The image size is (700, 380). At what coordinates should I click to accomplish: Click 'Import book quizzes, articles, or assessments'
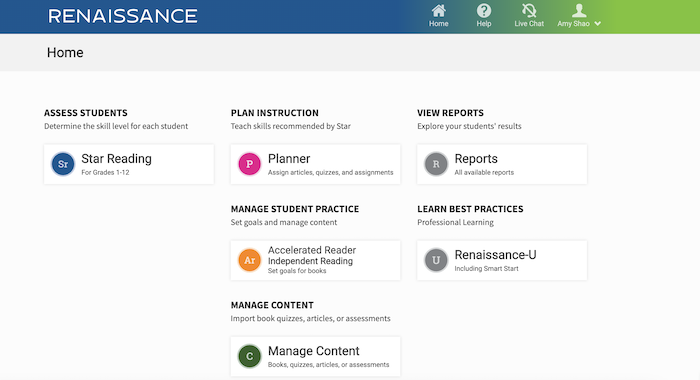pyautogui.click(x=311, y=318)
